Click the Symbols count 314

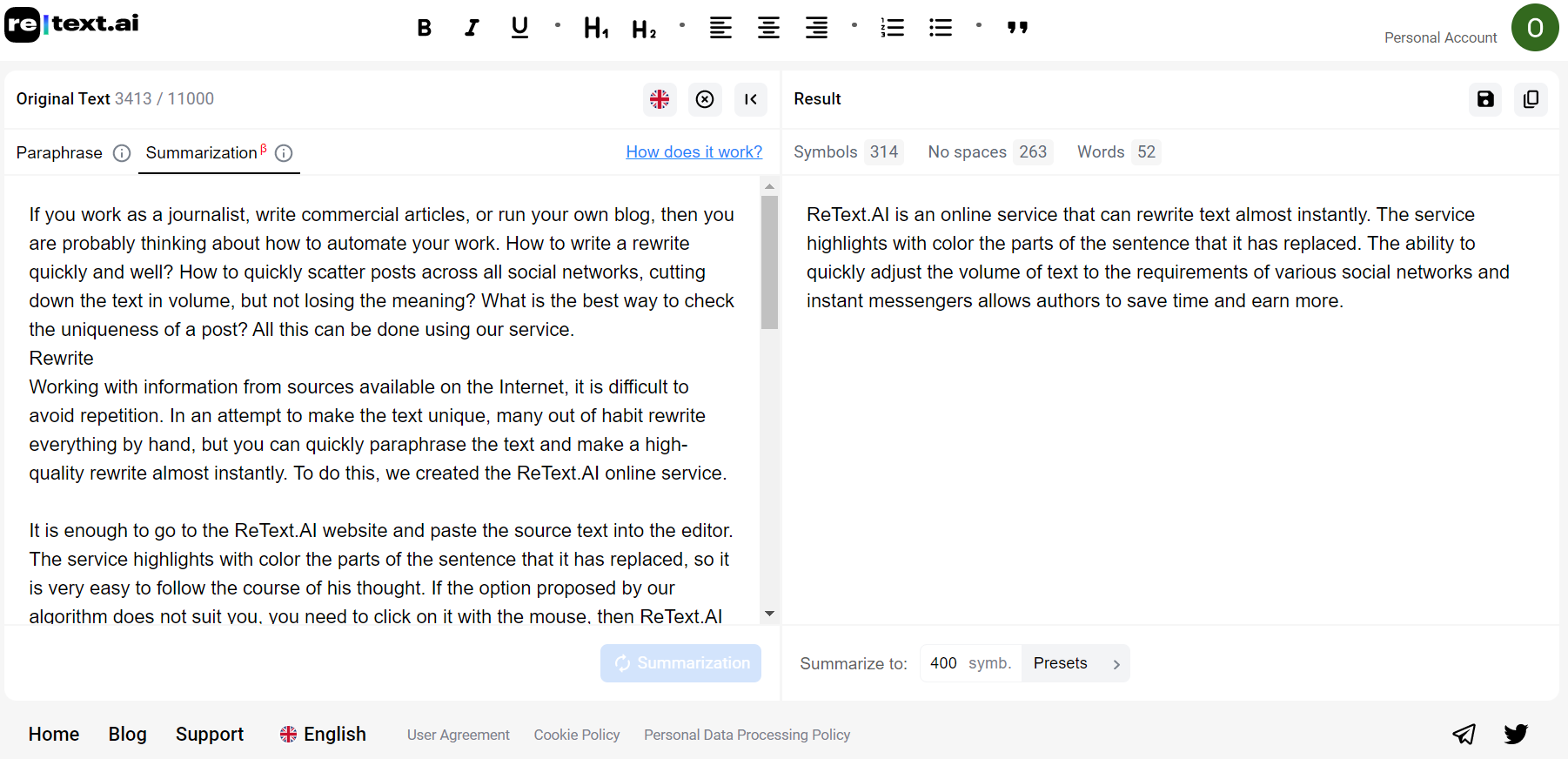[x=884, y=152]
